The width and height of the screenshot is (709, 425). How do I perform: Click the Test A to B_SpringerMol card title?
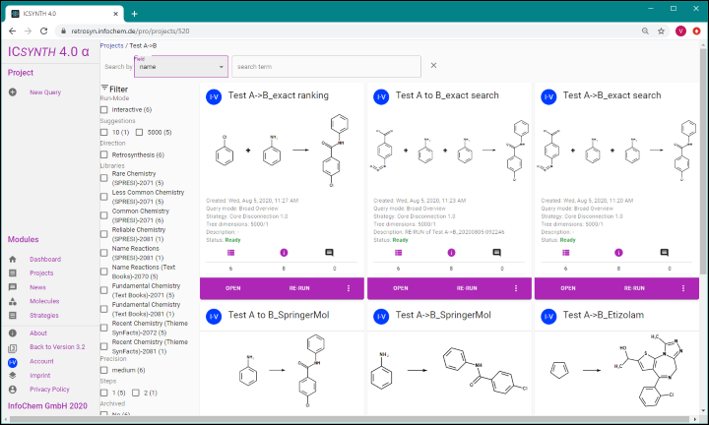279,315
